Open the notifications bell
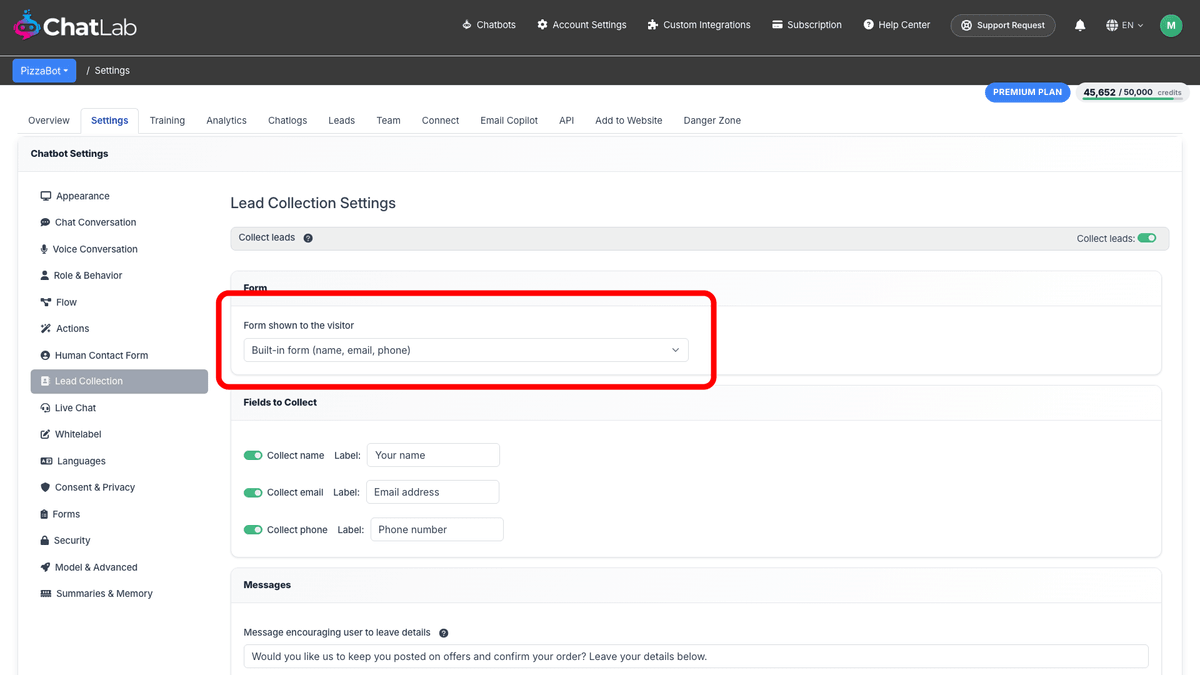 point(1080,25)
